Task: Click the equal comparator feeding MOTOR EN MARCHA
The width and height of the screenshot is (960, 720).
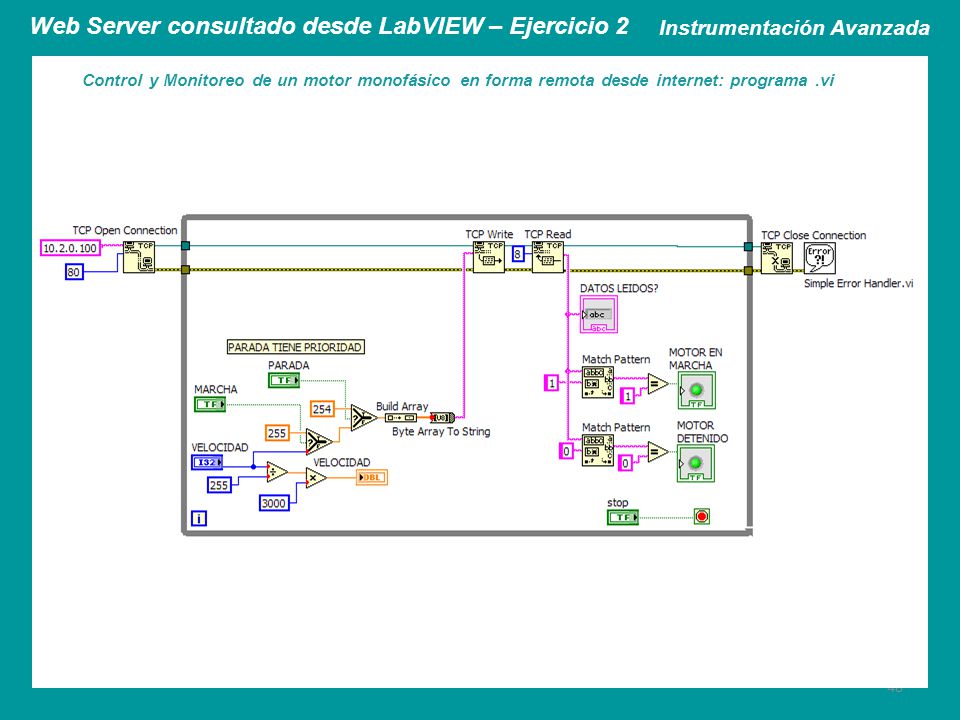Action: pos(657,384)
